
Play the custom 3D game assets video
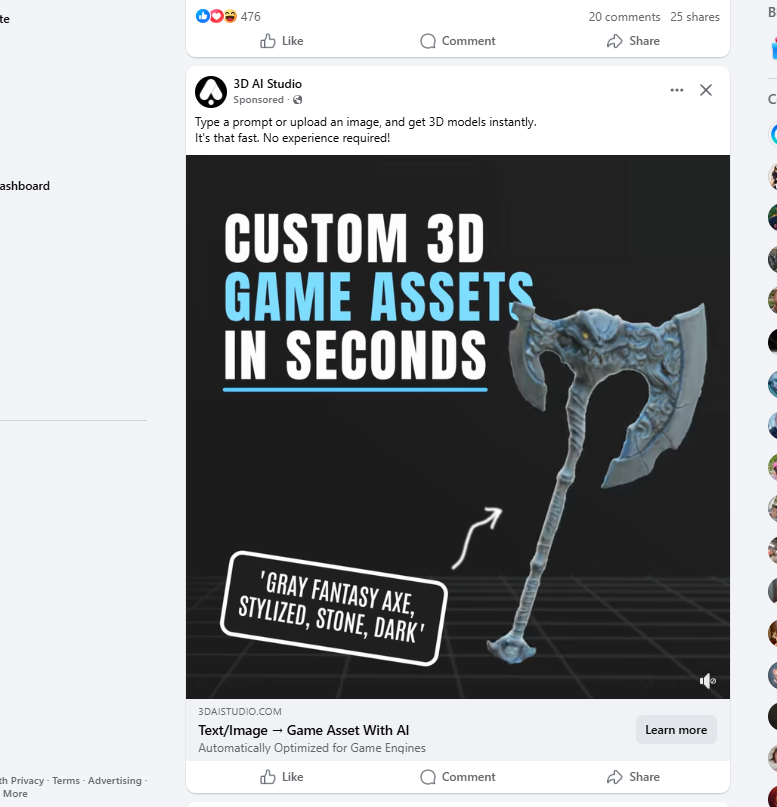(x=458, y=427)
